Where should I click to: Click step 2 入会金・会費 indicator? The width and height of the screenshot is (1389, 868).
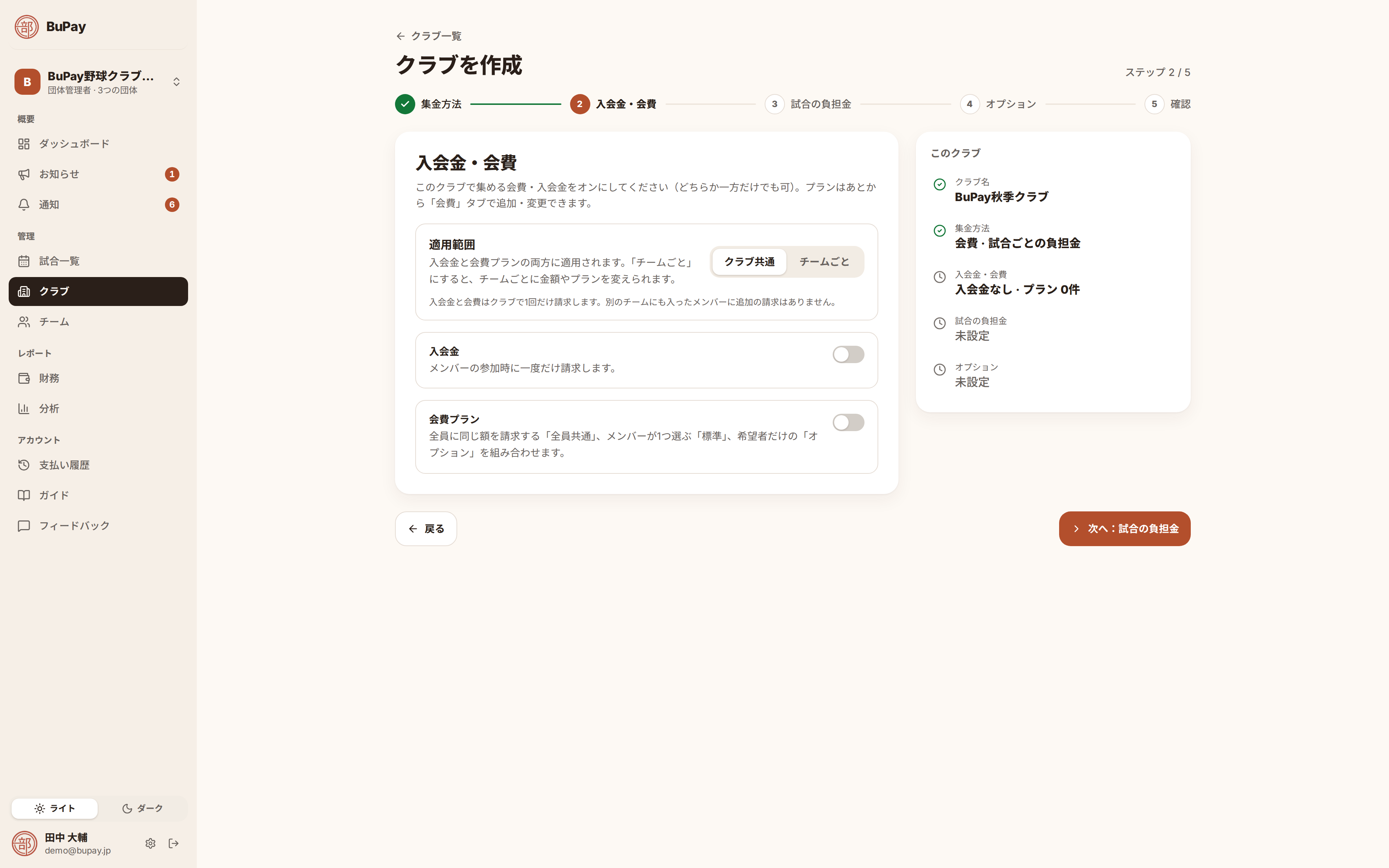(613, 104)
